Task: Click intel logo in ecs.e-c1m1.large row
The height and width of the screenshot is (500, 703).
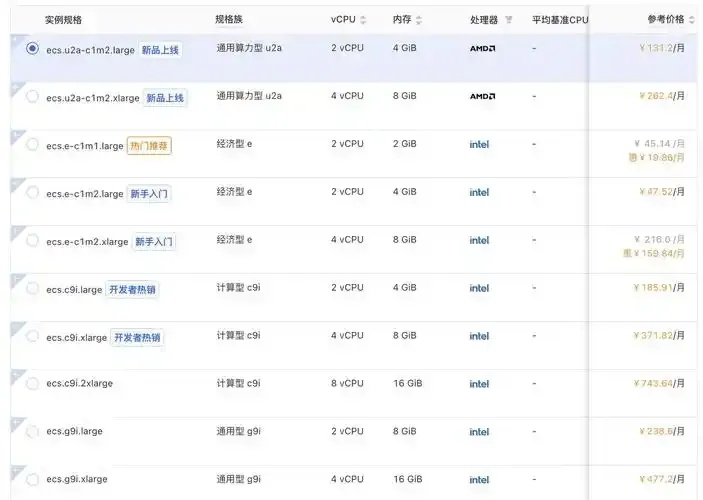Action: 479,144
